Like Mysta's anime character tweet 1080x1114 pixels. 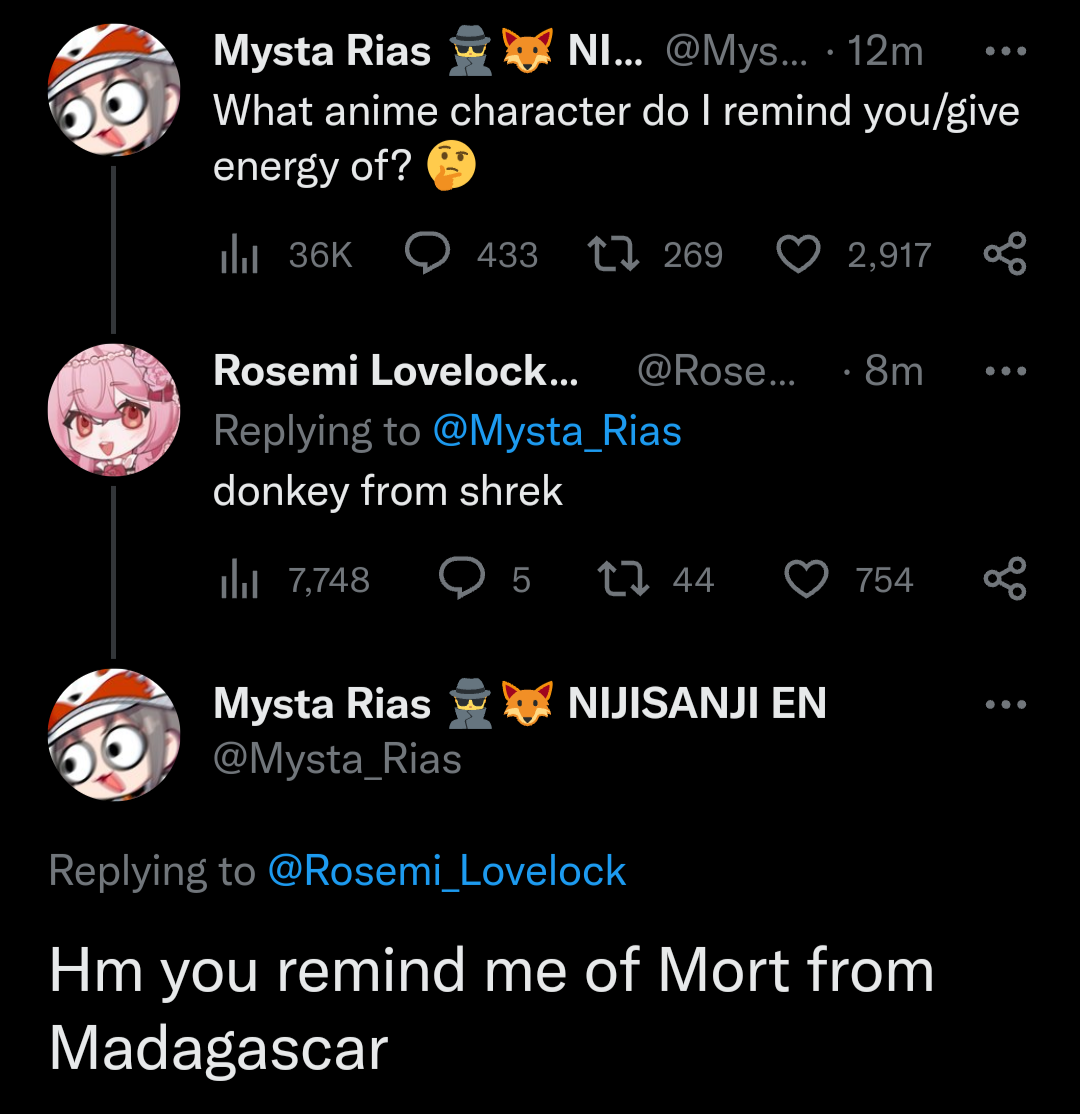[x=798, y=254]
